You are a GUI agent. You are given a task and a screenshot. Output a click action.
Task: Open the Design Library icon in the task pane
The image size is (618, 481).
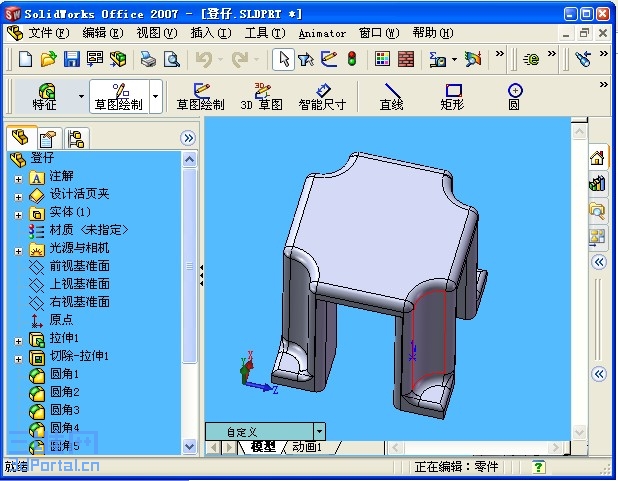coord(597,184)
